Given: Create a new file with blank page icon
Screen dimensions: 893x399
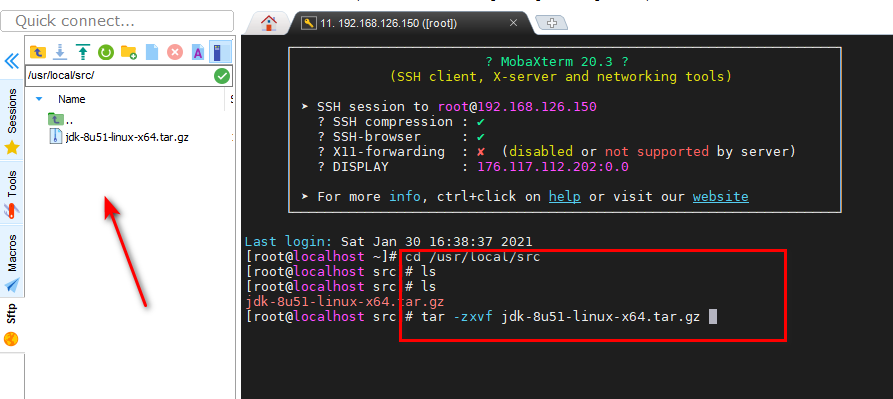Looking at the screenshot, I should point(151,52).
